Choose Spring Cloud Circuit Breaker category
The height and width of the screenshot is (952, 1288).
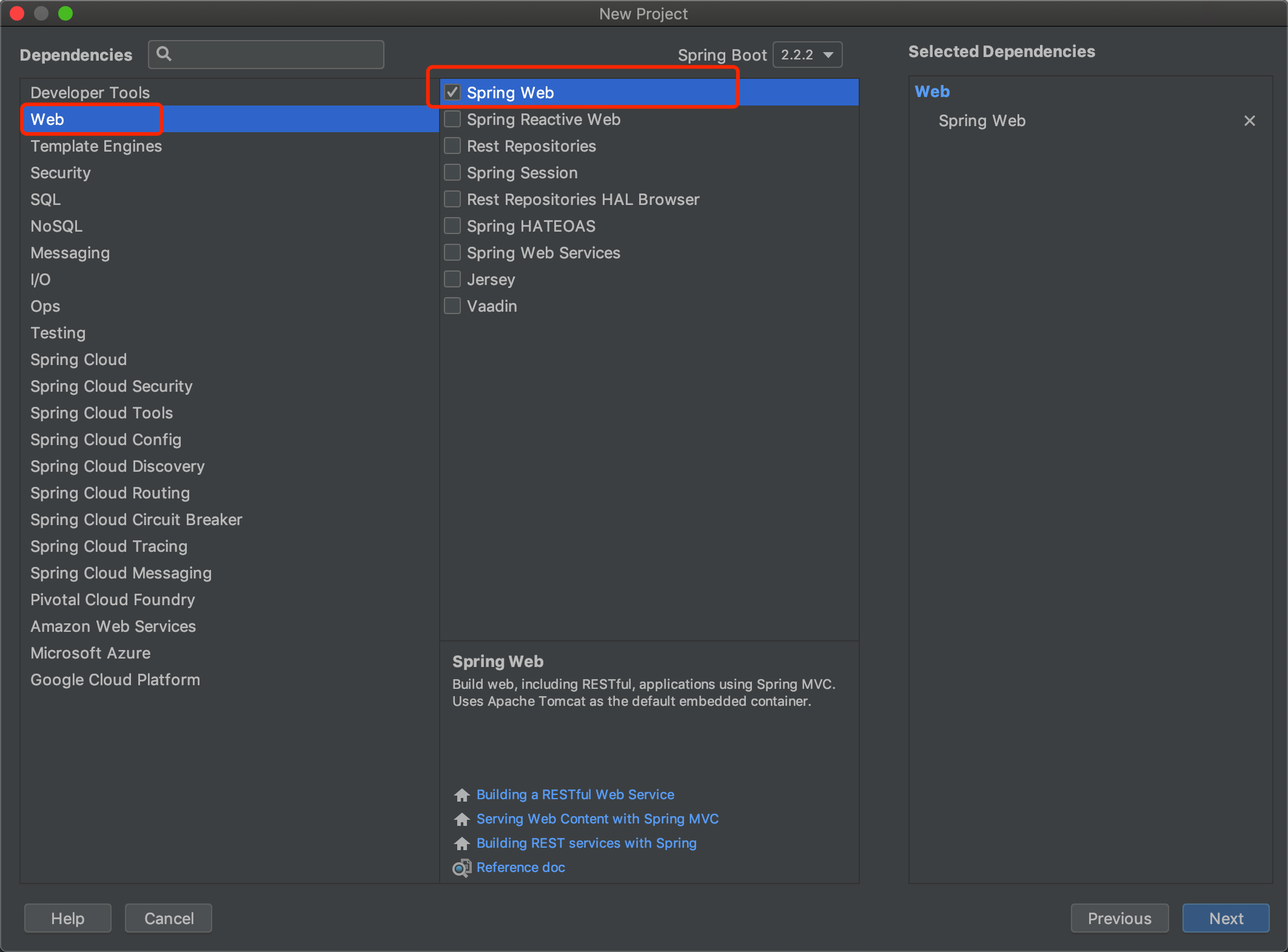coord(229,519)
